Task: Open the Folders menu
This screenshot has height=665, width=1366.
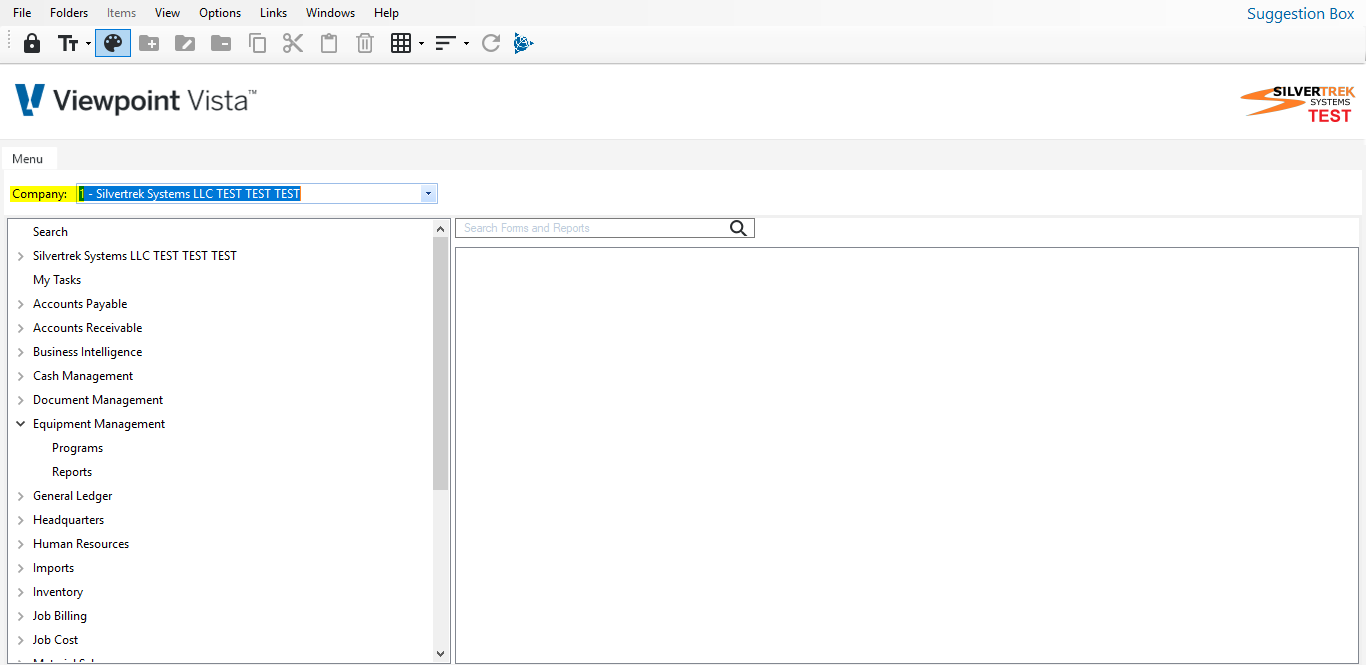Action: coord(69,13)
